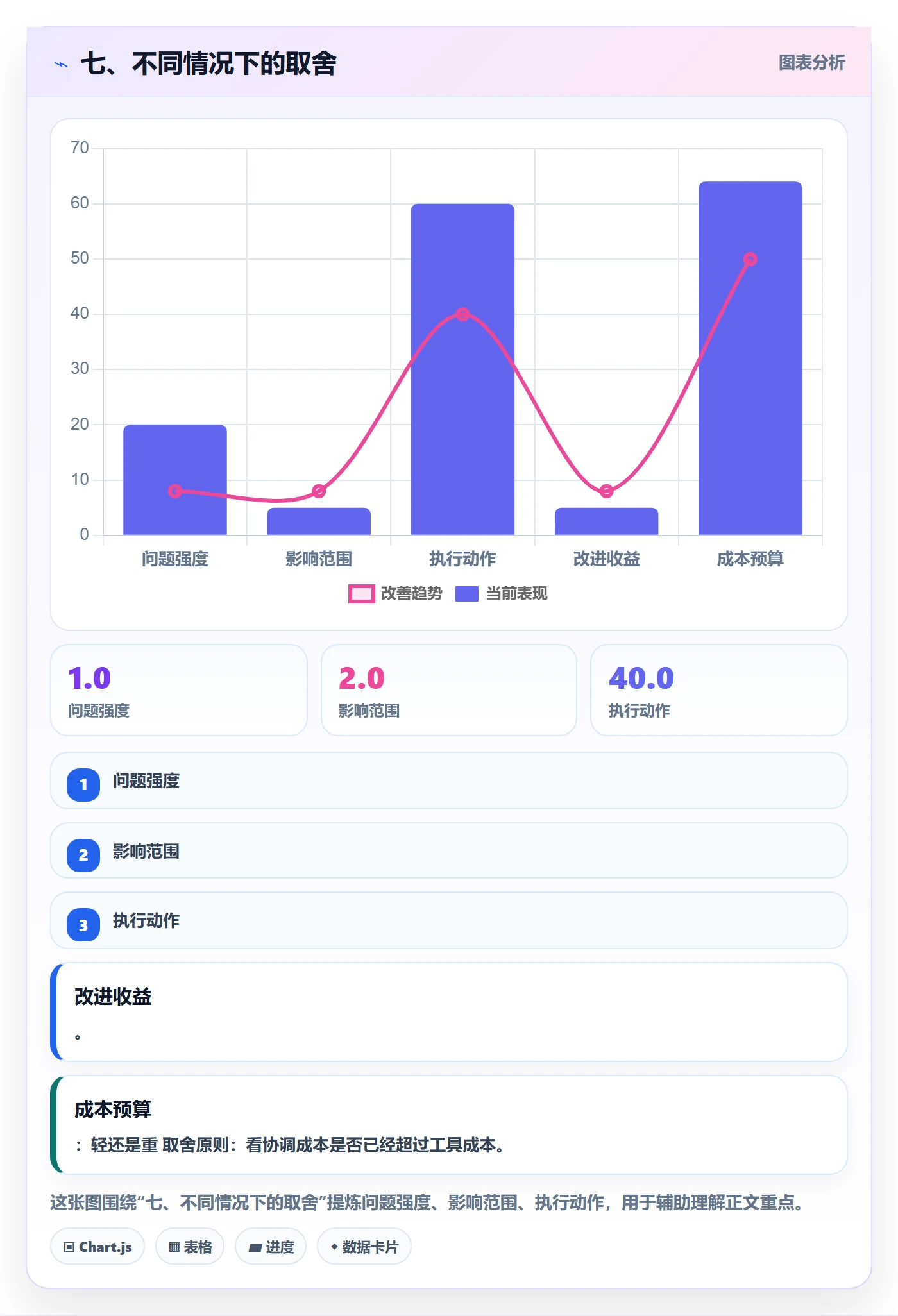Viewport: 898px width, 1316px height.
Task: Click the caption starting with 这张图围绕
Action: (427, 1202)
